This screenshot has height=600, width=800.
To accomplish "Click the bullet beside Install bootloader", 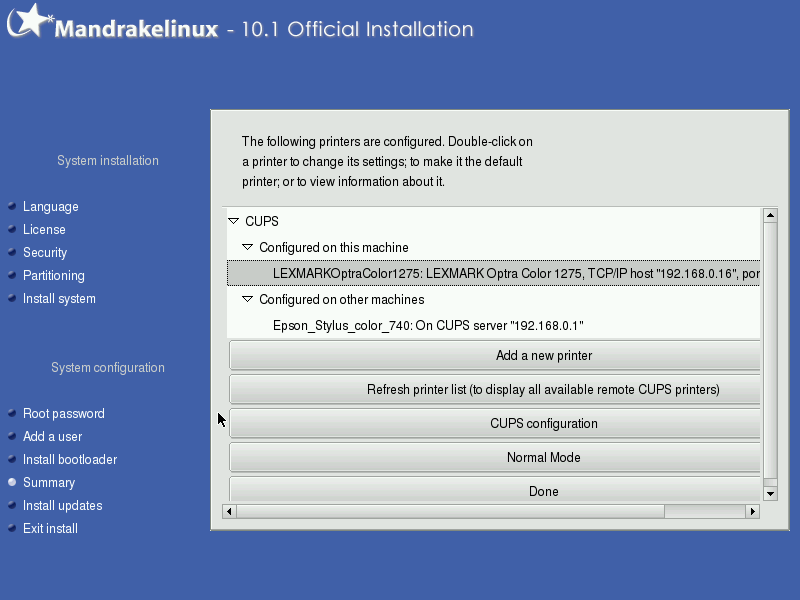I will [12, 459].
